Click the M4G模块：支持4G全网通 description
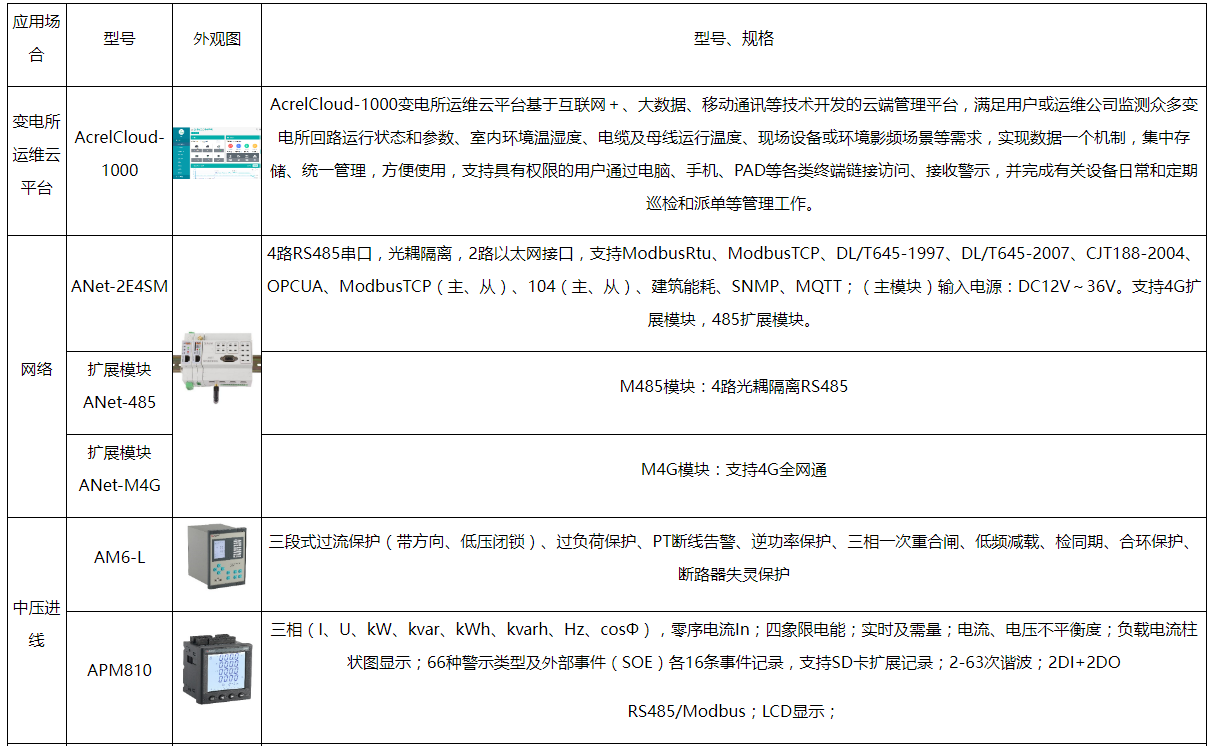 733,469
